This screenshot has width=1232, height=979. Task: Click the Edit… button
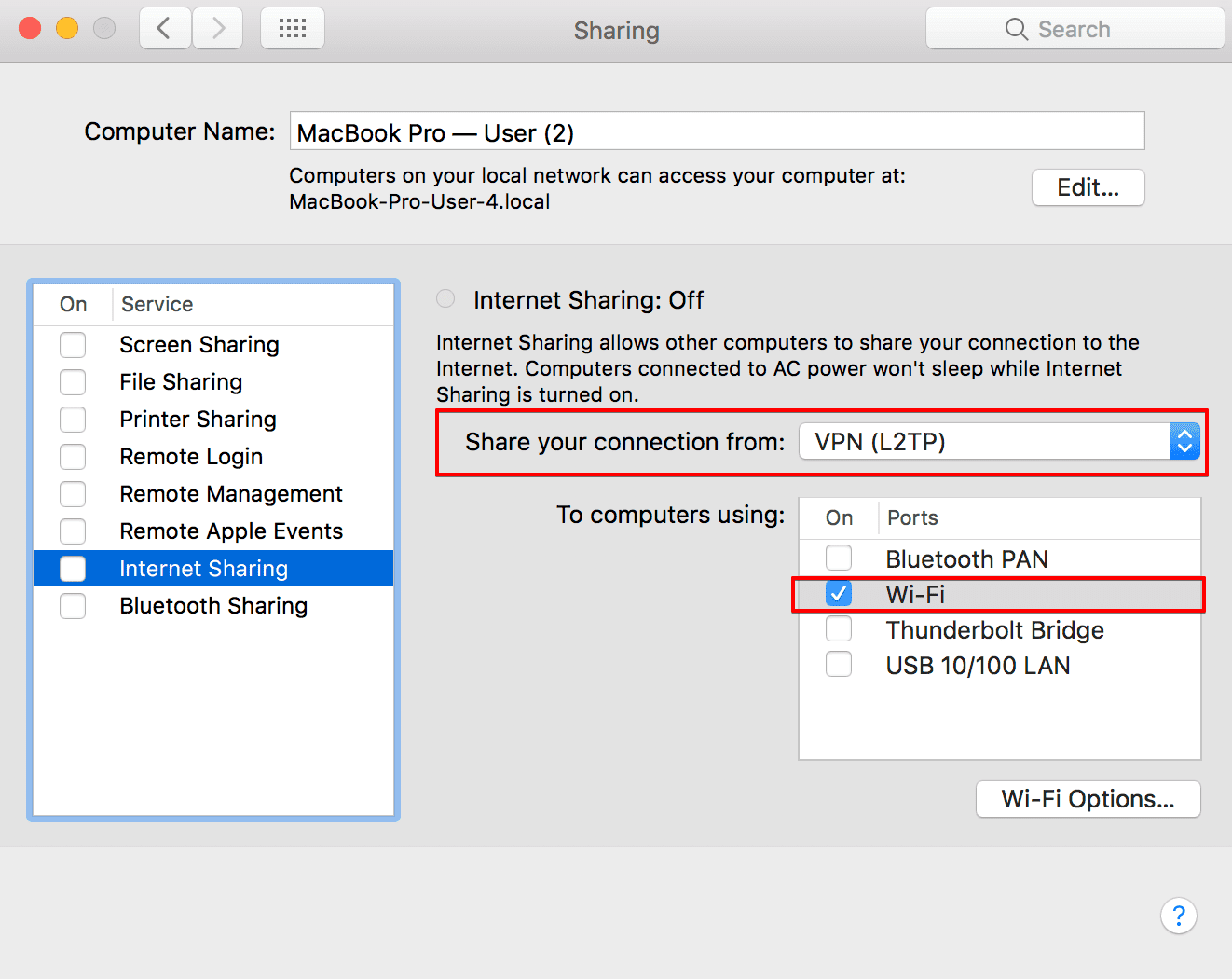[1088, 187]
